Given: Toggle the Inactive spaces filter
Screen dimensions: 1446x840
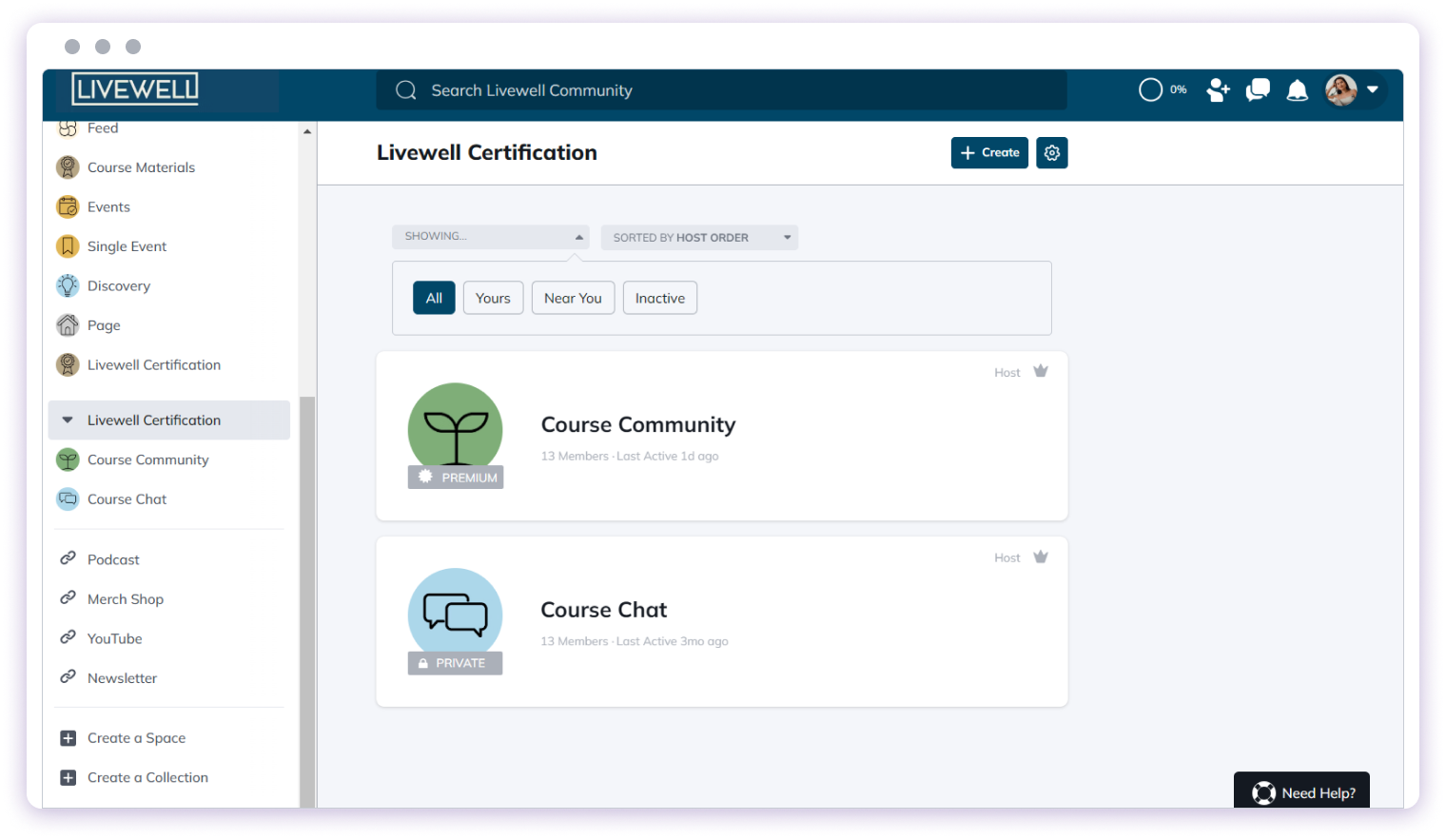Looking at the screenshot, I should pos(659,298).
